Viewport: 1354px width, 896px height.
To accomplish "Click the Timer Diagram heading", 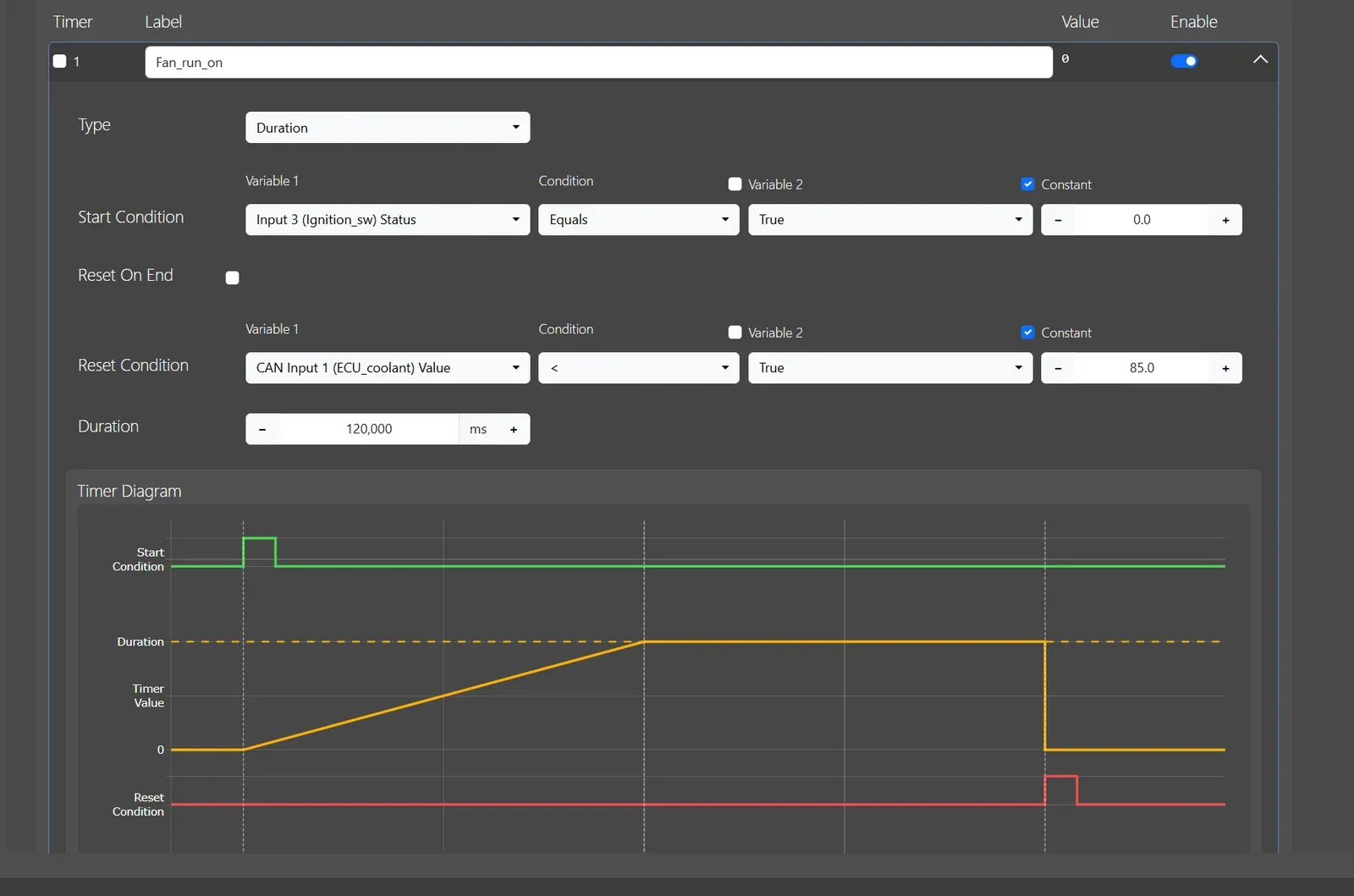I will click(129, 492).
